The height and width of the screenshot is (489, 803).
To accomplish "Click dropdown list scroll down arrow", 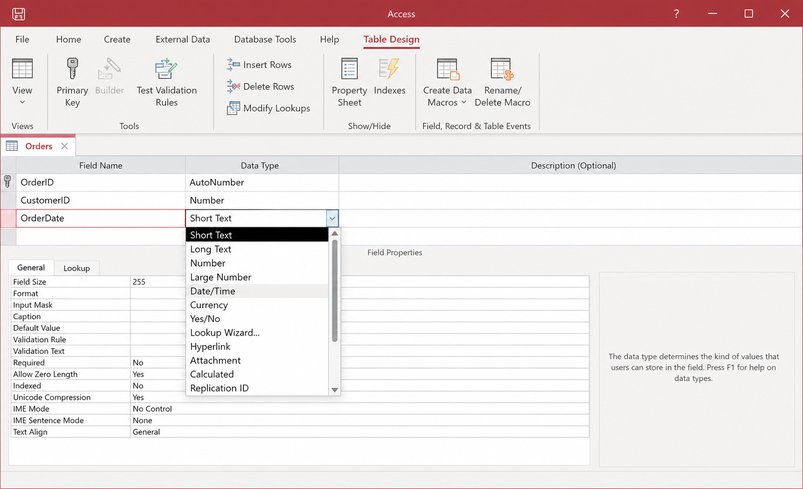I will tap(334, 390).
